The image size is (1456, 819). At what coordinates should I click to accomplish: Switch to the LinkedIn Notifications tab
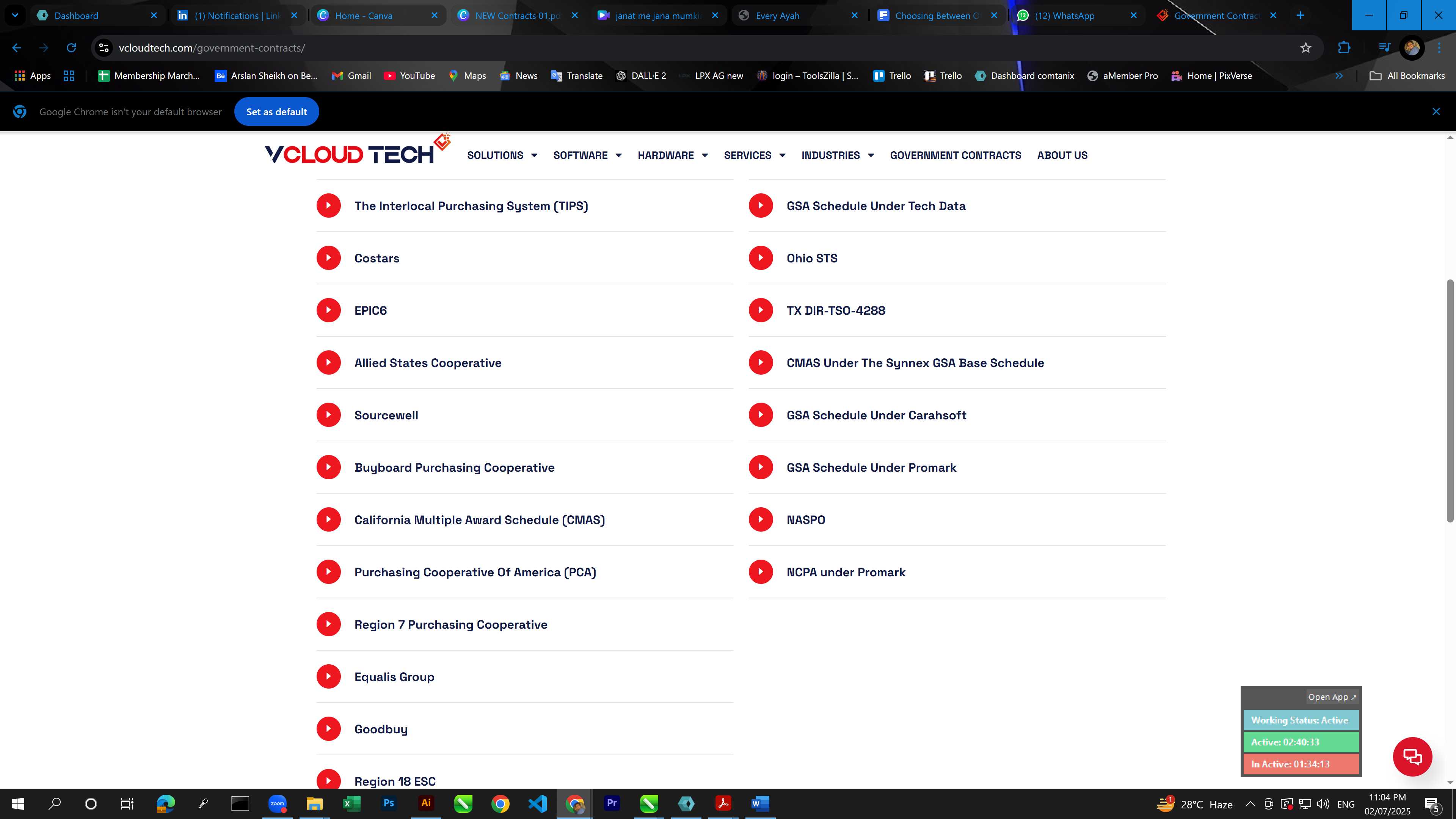[237, 15]
